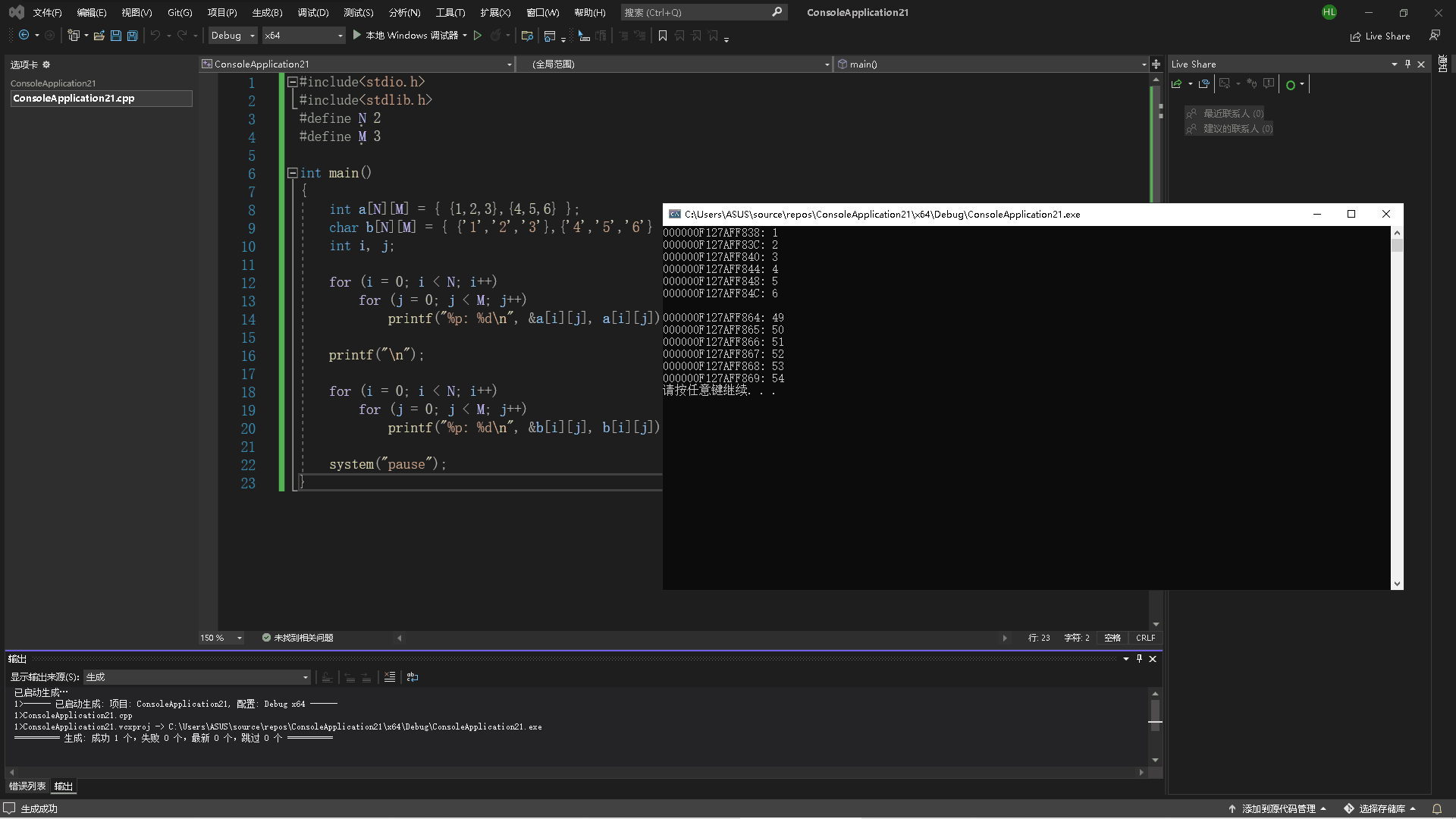1456x819 pixels.
Task: Open the x64 platform dropdown
Action: [x=303, y=36]
